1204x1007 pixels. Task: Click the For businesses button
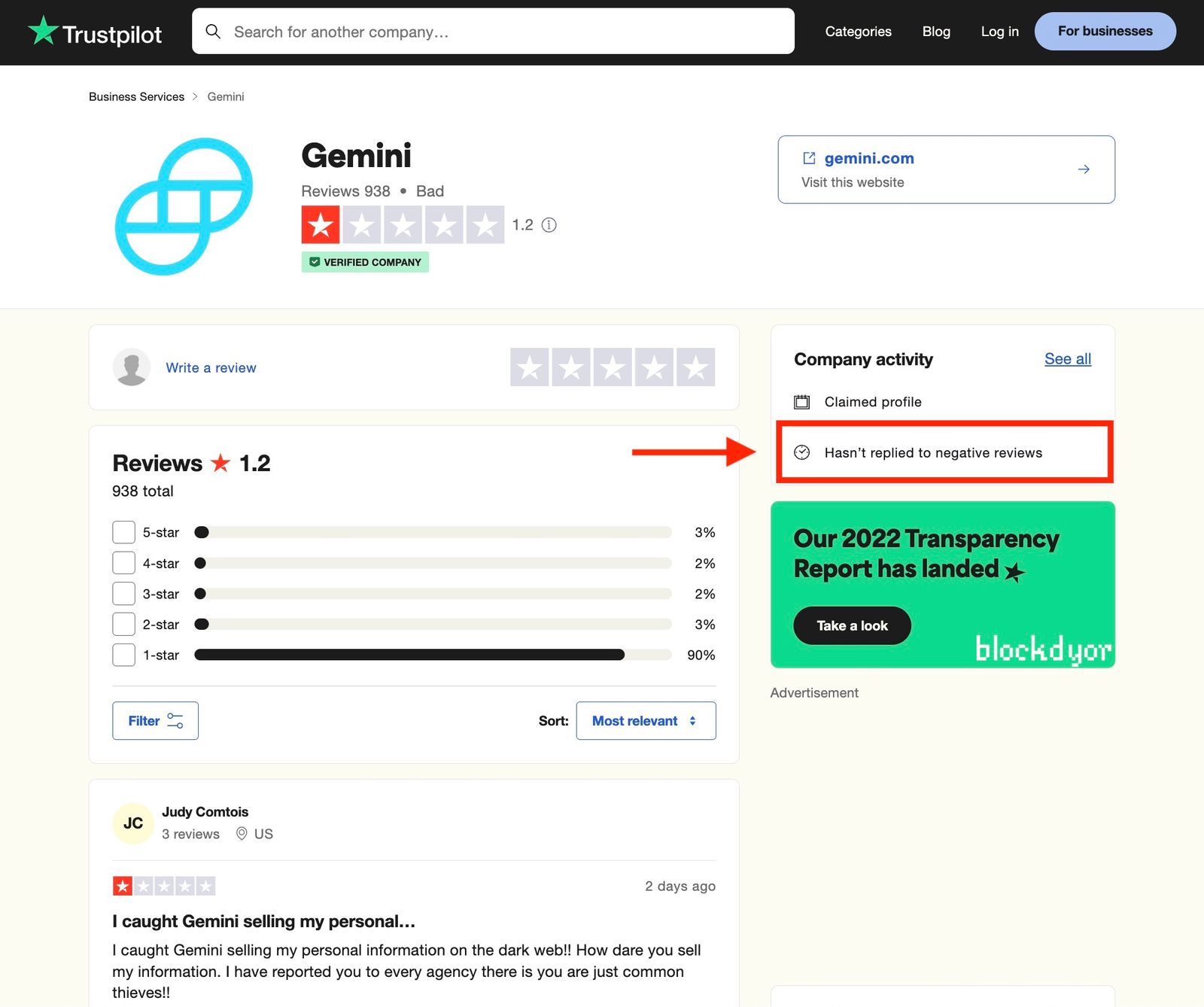[x=1105, y=32]
